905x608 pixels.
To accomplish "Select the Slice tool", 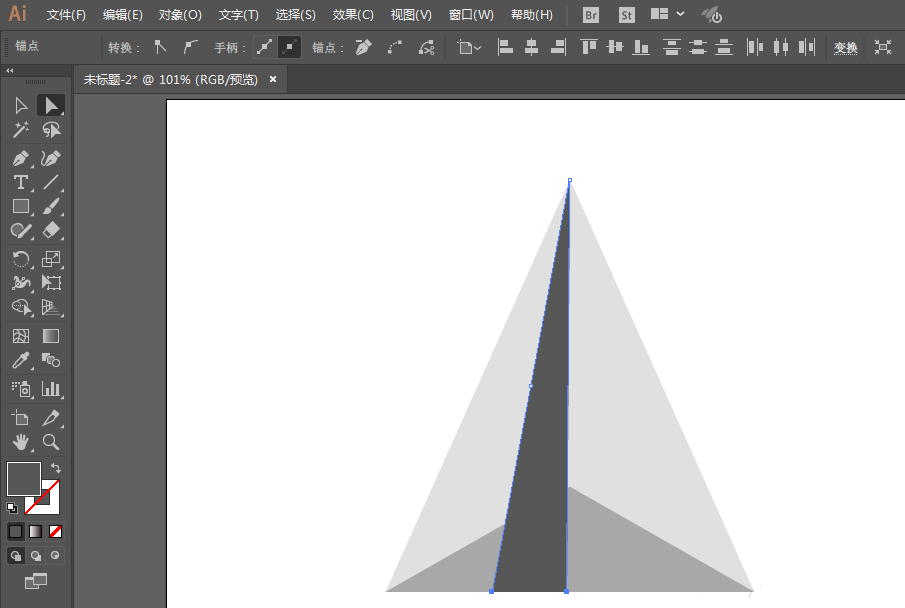I will (x=51, y=417).
